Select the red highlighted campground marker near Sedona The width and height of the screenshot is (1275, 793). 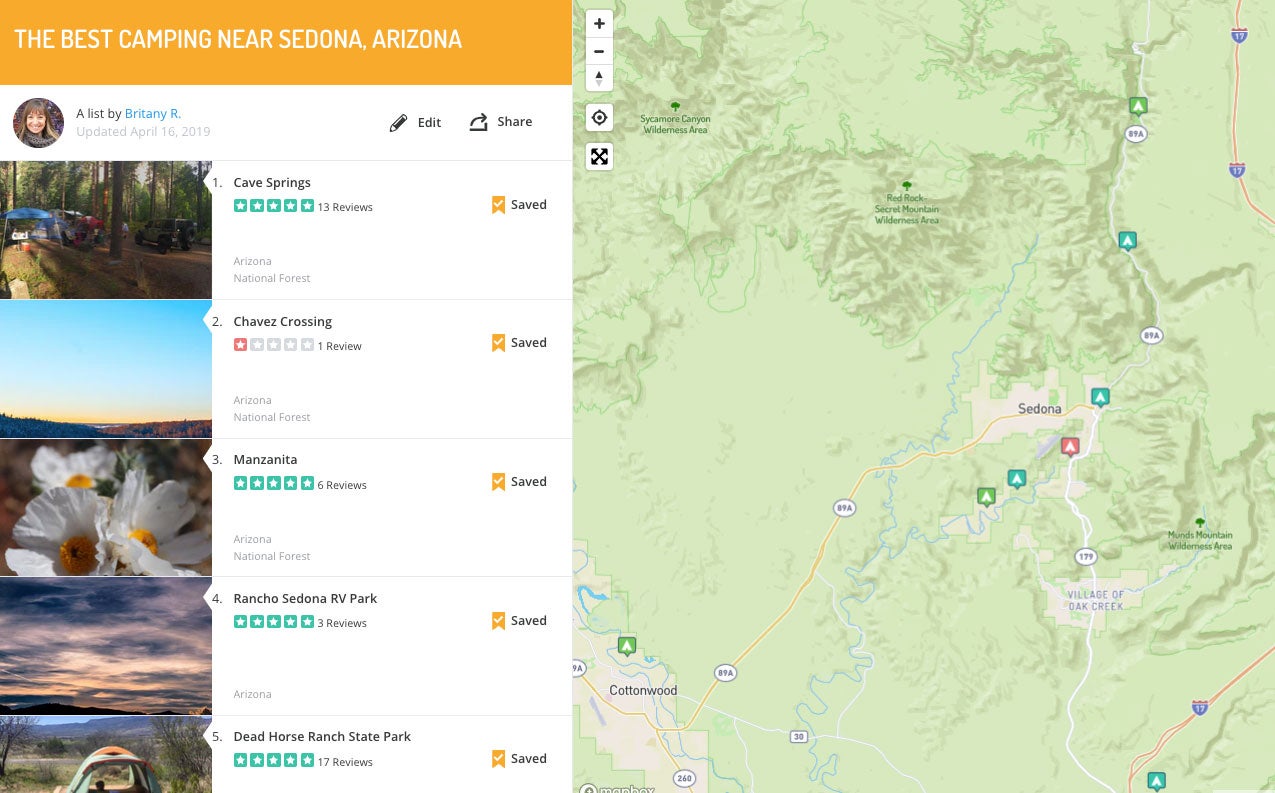[x=1070, y=446]
